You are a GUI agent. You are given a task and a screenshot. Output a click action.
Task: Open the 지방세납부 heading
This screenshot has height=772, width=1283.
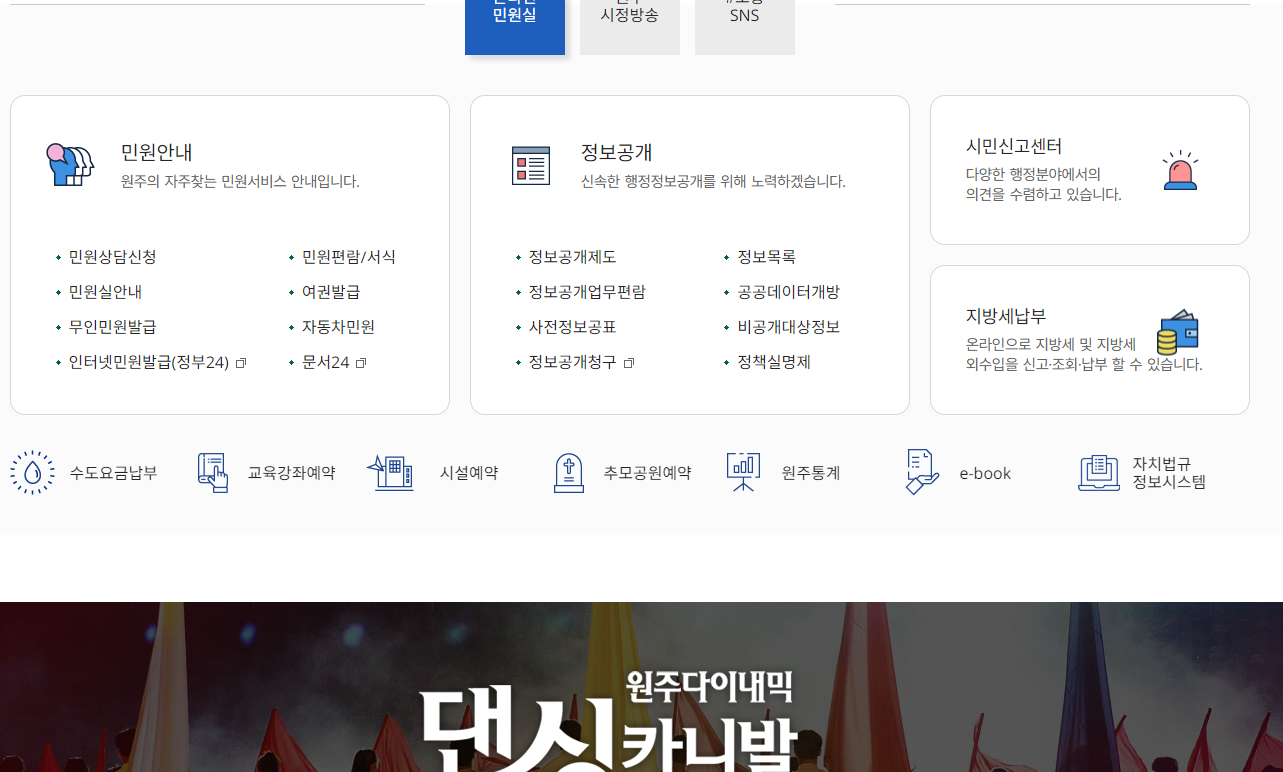pyautogui.click(x=1006, y=316)
